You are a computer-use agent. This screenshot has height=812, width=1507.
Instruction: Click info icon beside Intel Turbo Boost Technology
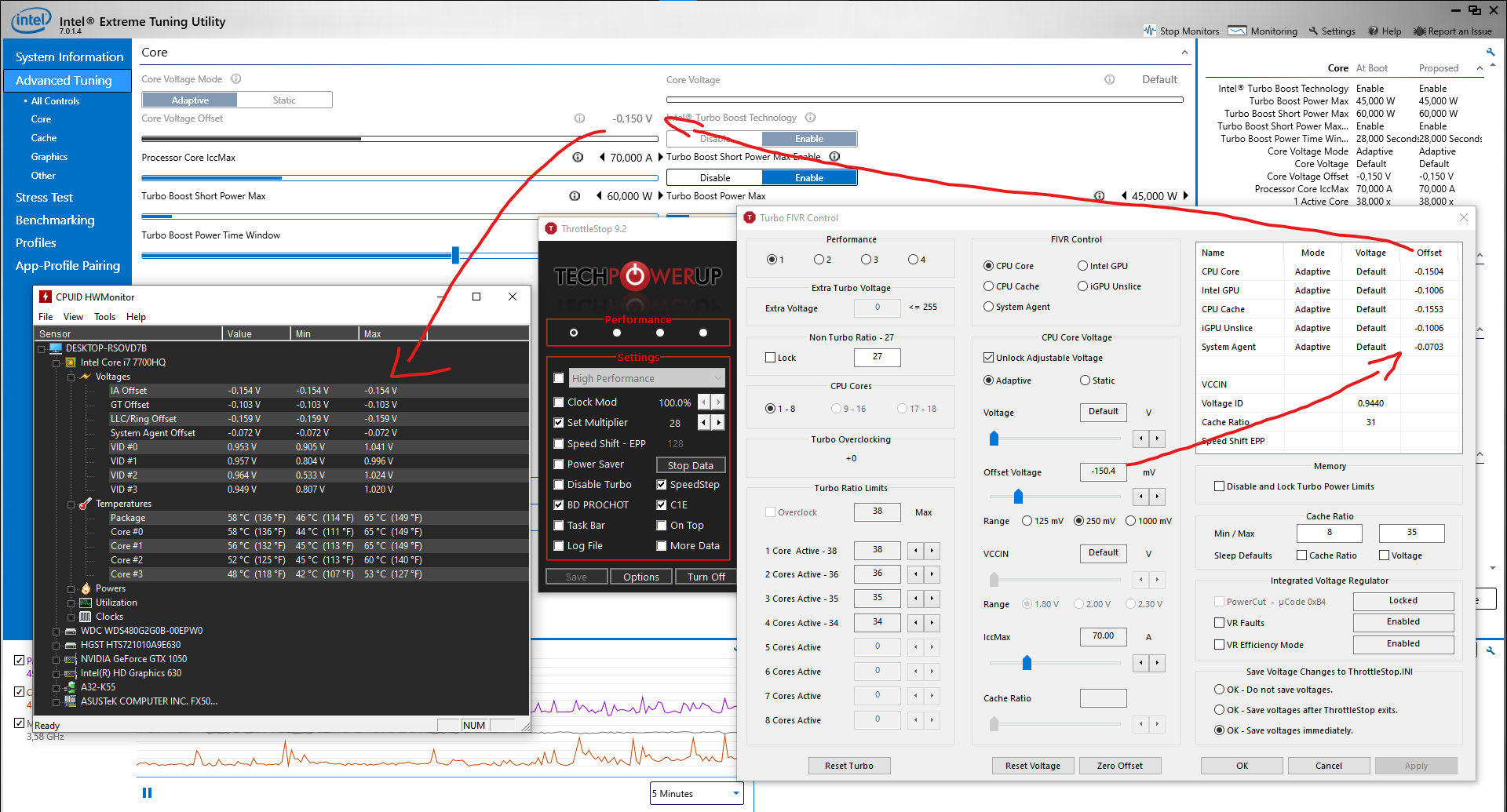tap(810, 118)
